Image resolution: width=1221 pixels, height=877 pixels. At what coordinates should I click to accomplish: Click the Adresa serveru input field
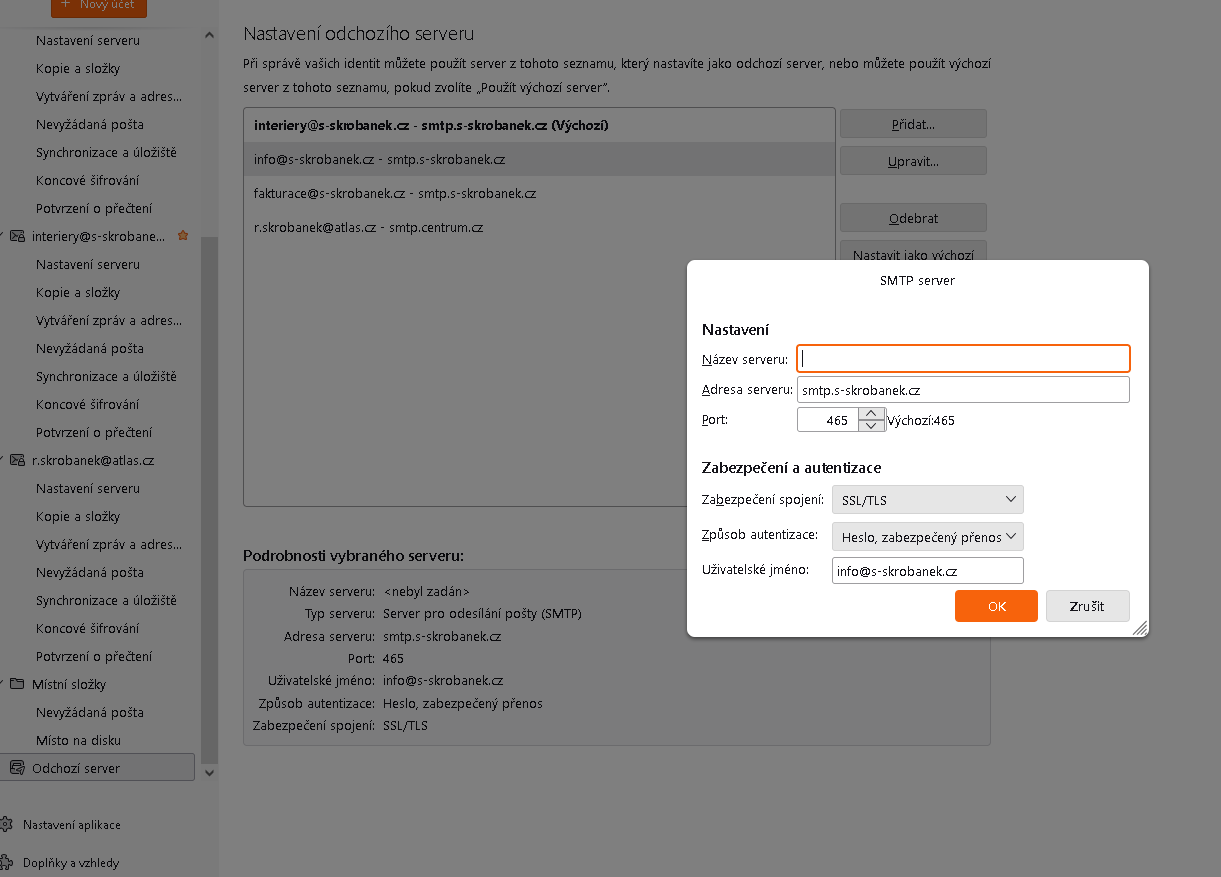point(963,390)
